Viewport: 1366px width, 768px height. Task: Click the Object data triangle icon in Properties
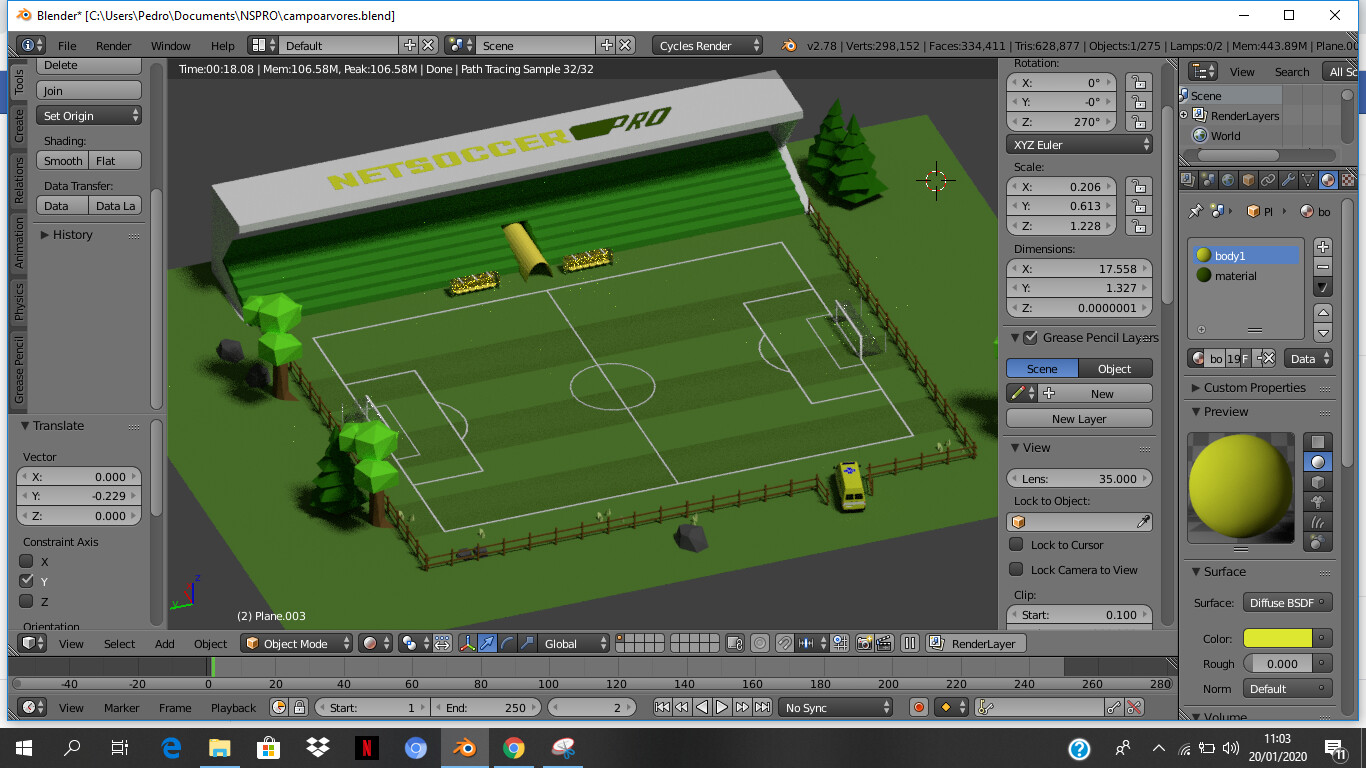pyautogui.click(x=1308, y=180)
